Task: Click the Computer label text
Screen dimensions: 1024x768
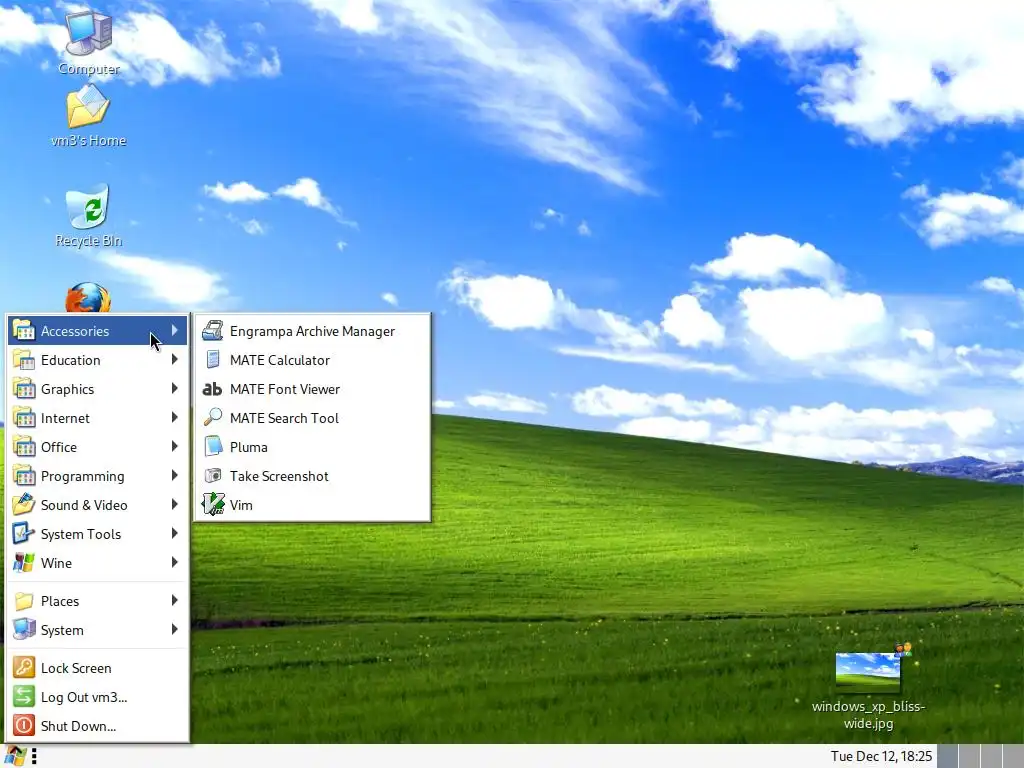Action: (x=89, y=69)
